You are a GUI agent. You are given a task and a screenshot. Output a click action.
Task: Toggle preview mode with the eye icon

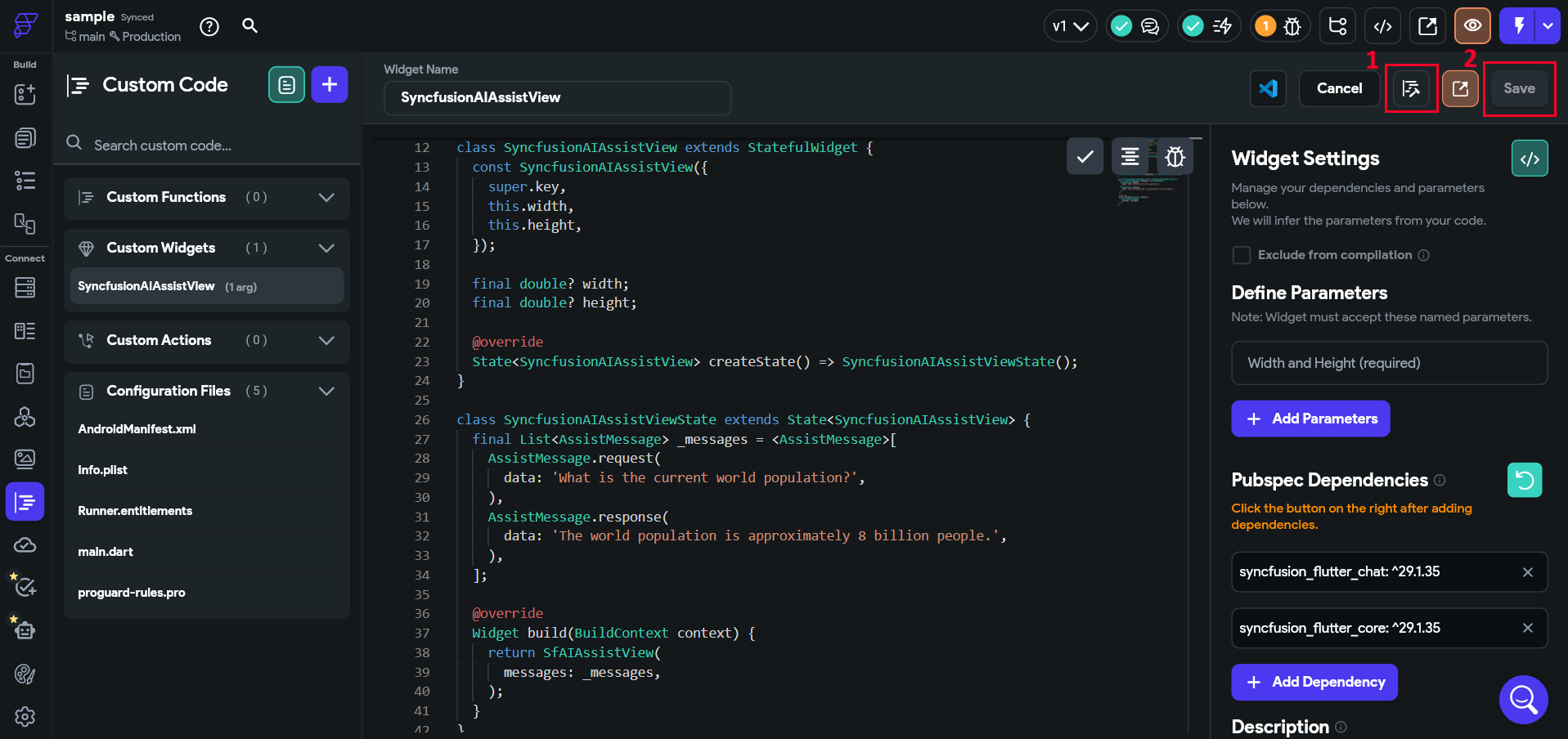(x=1471, y=25)
